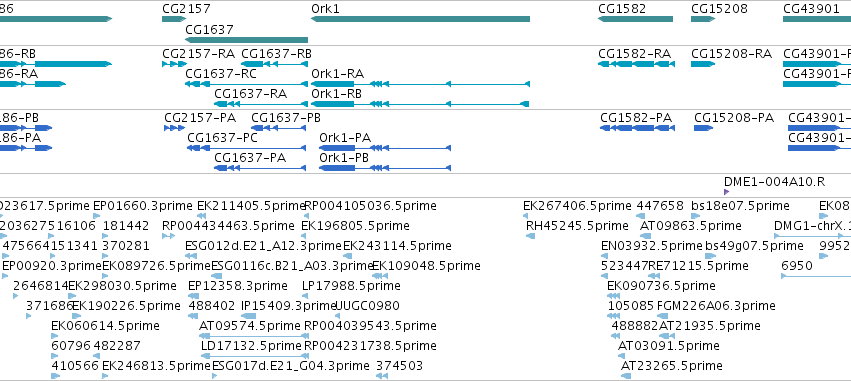Click the IP15409.3prime EST glyph
Screen dimensions: 851x381
click(248, 316)
